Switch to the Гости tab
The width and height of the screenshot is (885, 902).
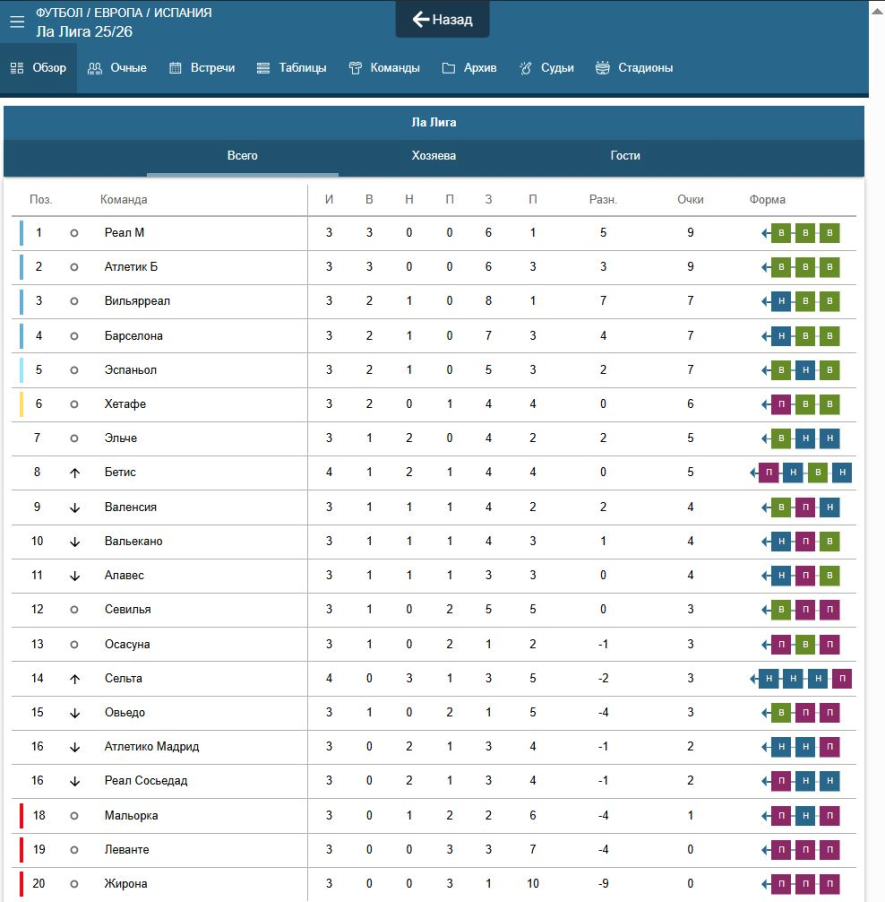pyautogui.click(x=625, y=156)
